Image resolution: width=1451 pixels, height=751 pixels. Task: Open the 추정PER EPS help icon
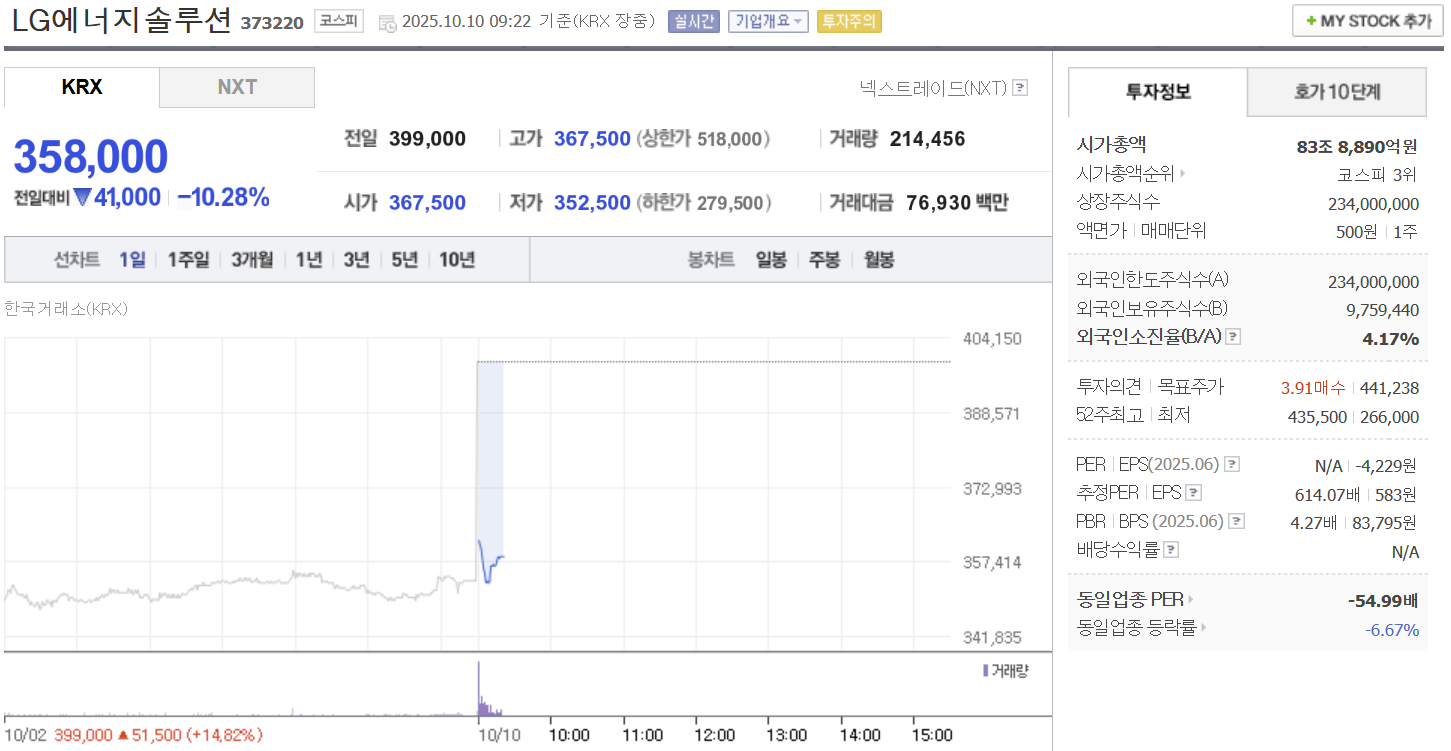1193,492
